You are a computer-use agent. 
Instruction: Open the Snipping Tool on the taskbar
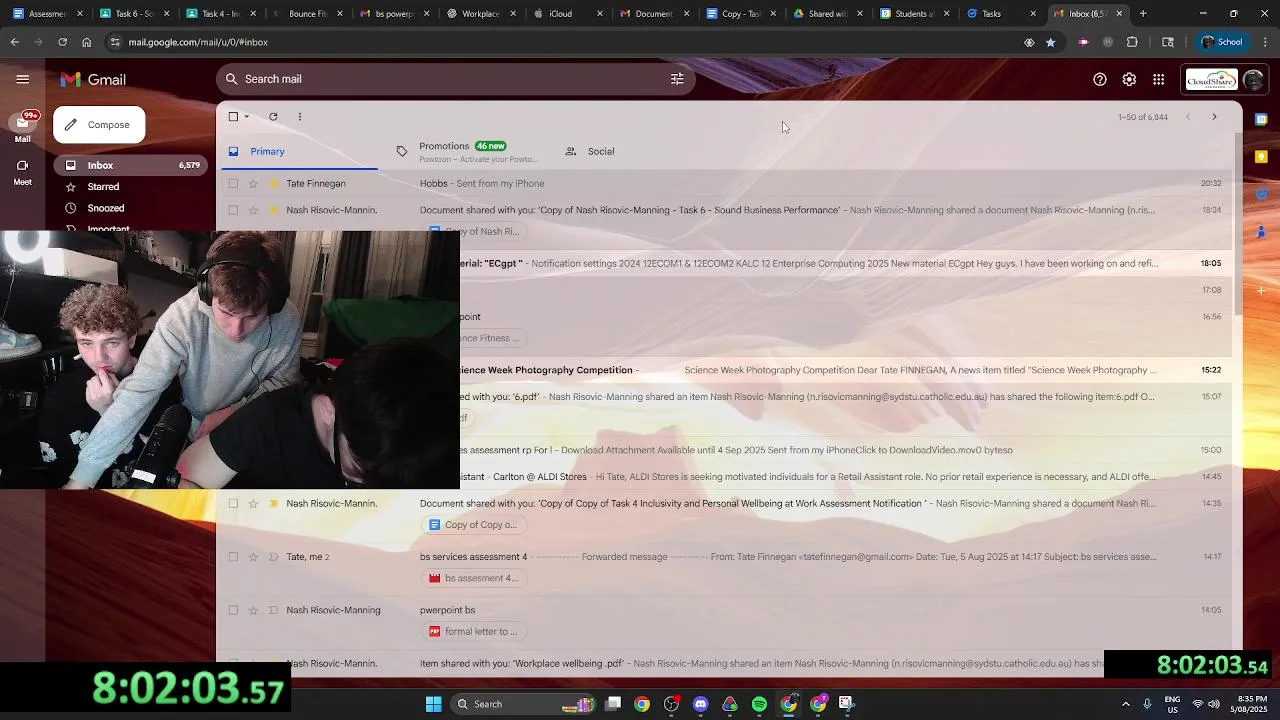(x=846, y=704)
